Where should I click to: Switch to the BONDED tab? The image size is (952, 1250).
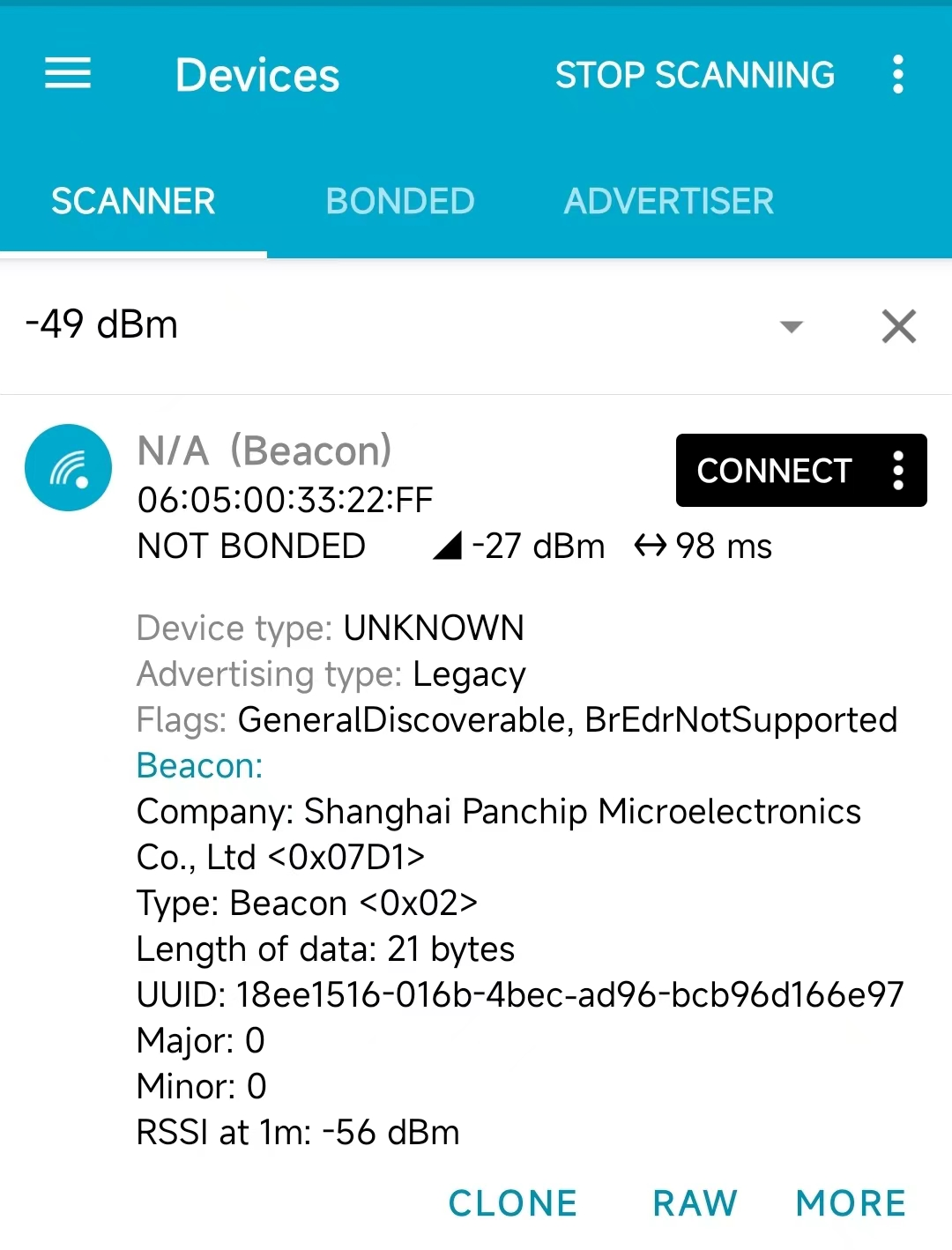tap(400, 201)
